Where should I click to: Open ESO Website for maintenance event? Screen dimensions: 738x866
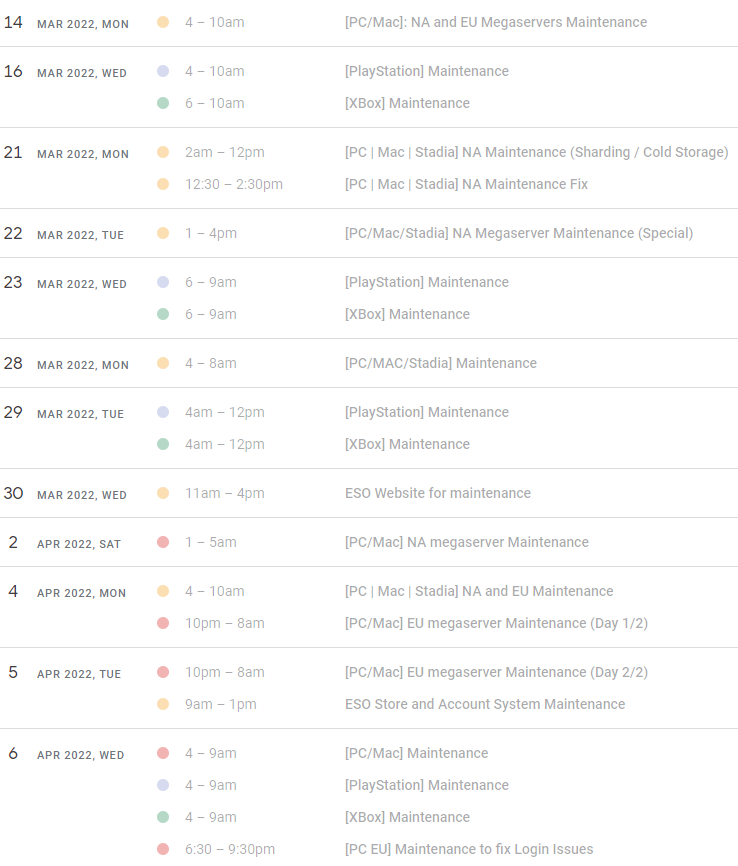click(x=437, y=493)
